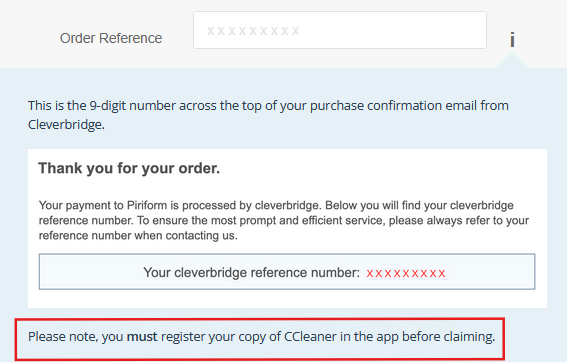Click the Thank you for your order heading
Screen dimensions: 567x362
click(129, 169)
